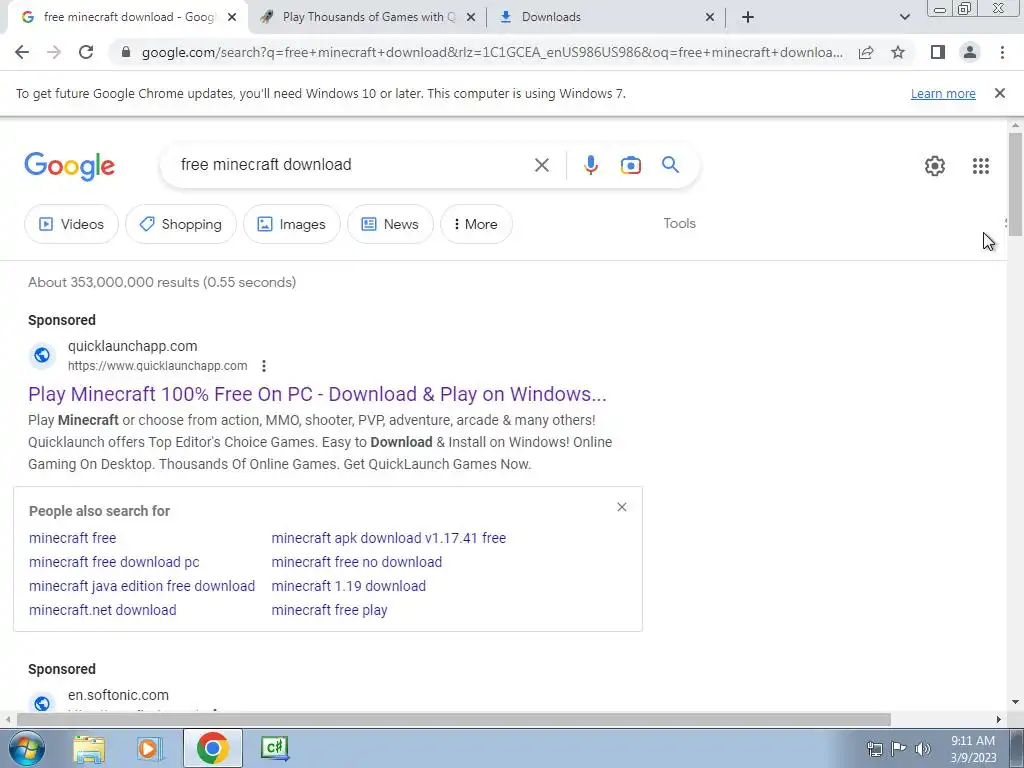This screenshot has height=768, width=1024.
Task: Search minecraft apk download v1.17.41 free
Action: [x=389, y=538]
